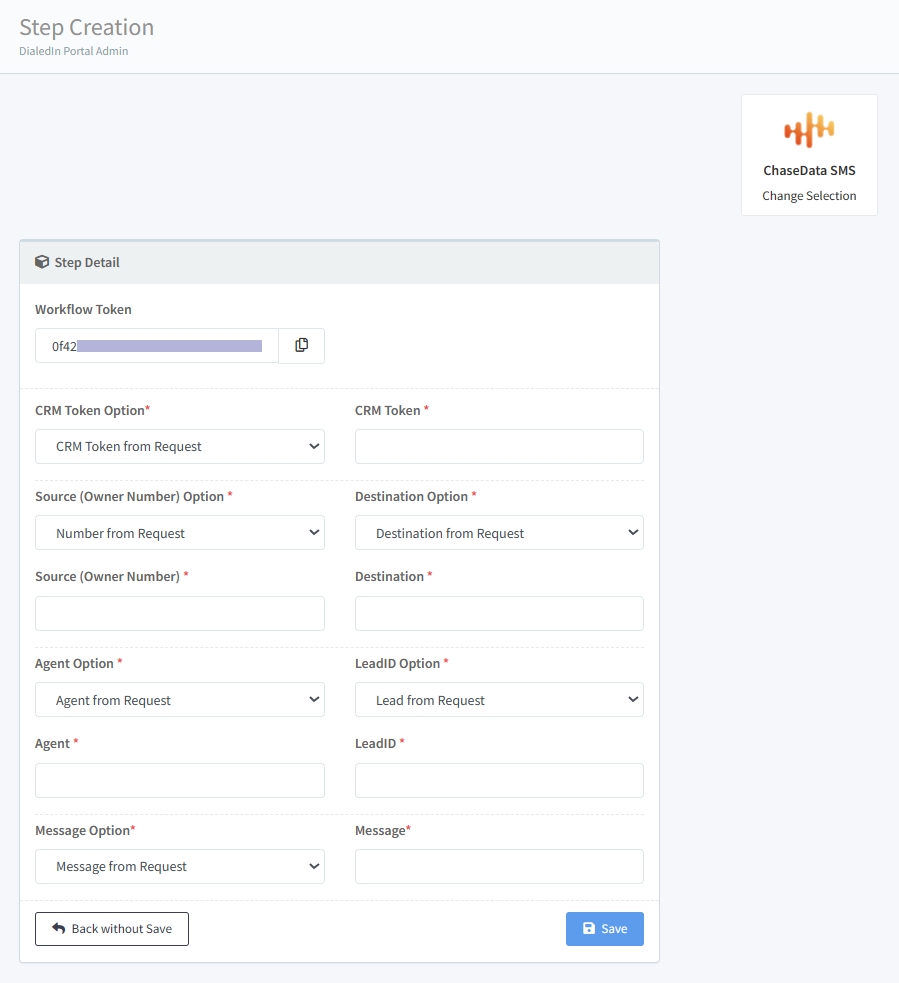Select the Agent input field
The image size is (899, 983).
tap(179, 780)
